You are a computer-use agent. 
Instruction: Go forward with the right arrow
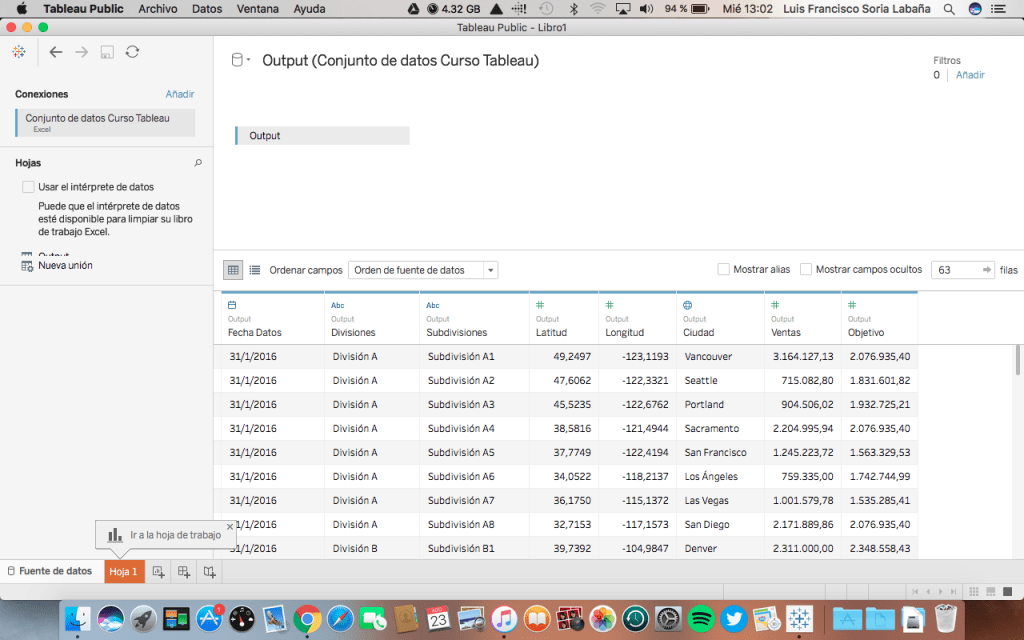point(82,52)
